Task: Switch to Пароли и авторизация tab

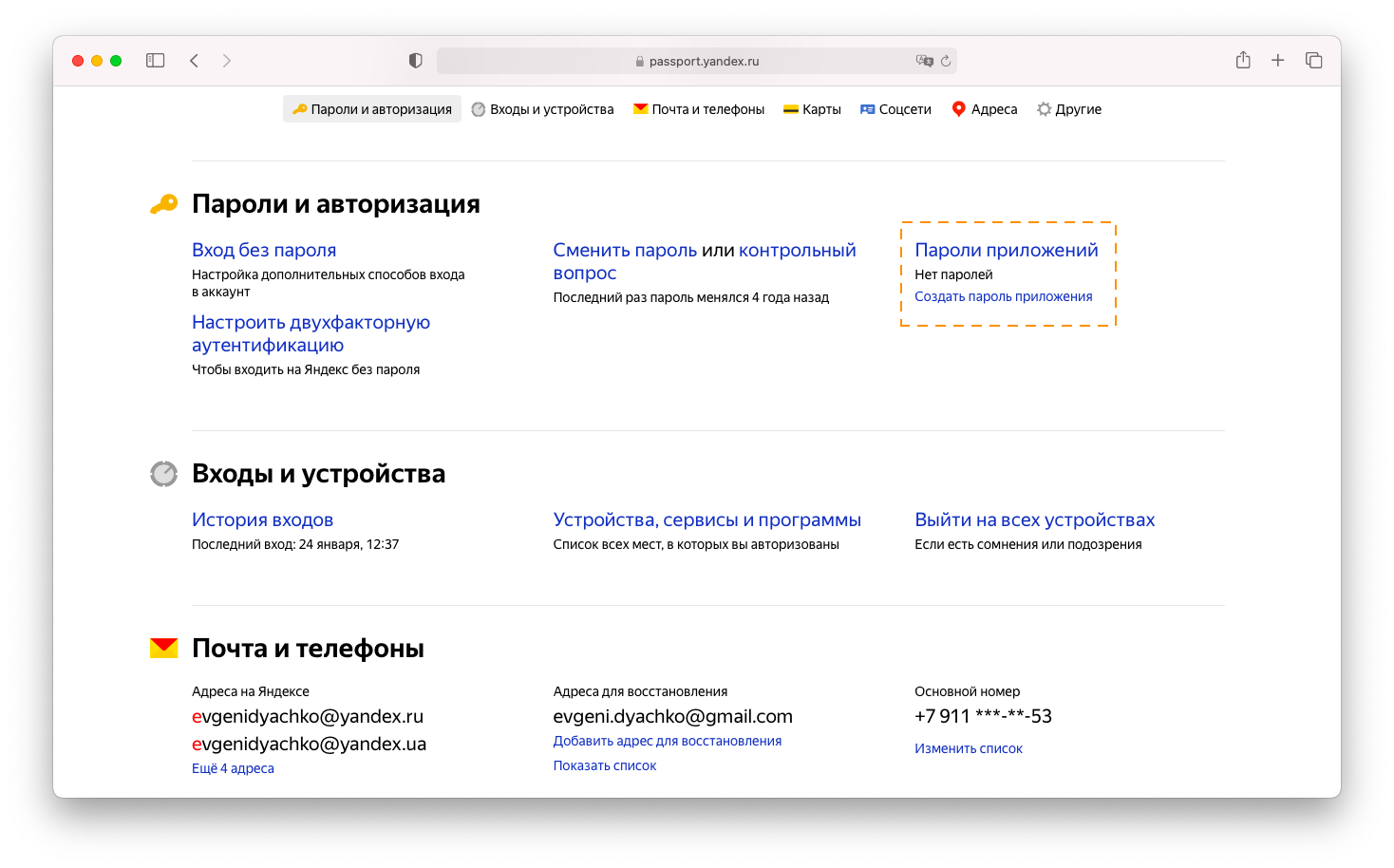Action: click(372, 109)
